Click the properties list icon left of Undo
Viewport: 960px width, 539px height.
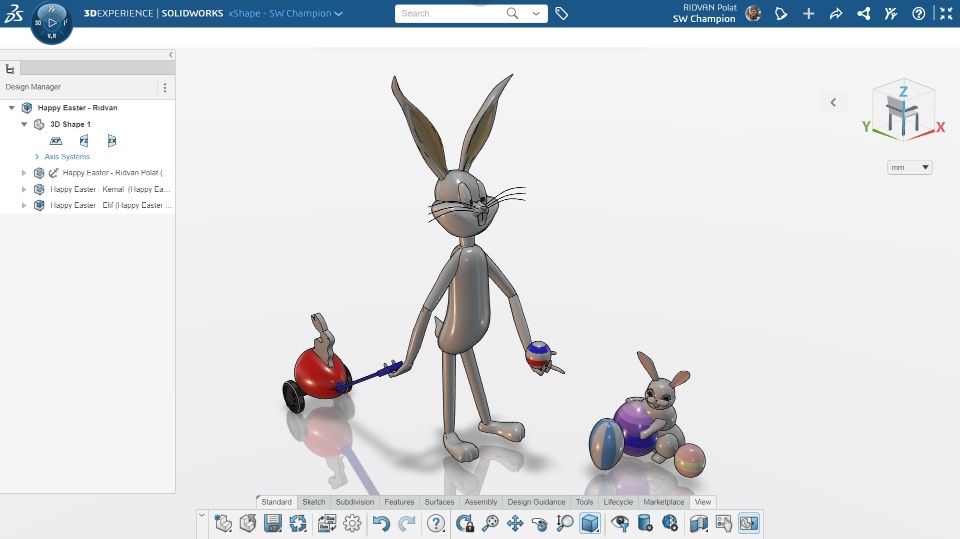[x=327, y=523]
